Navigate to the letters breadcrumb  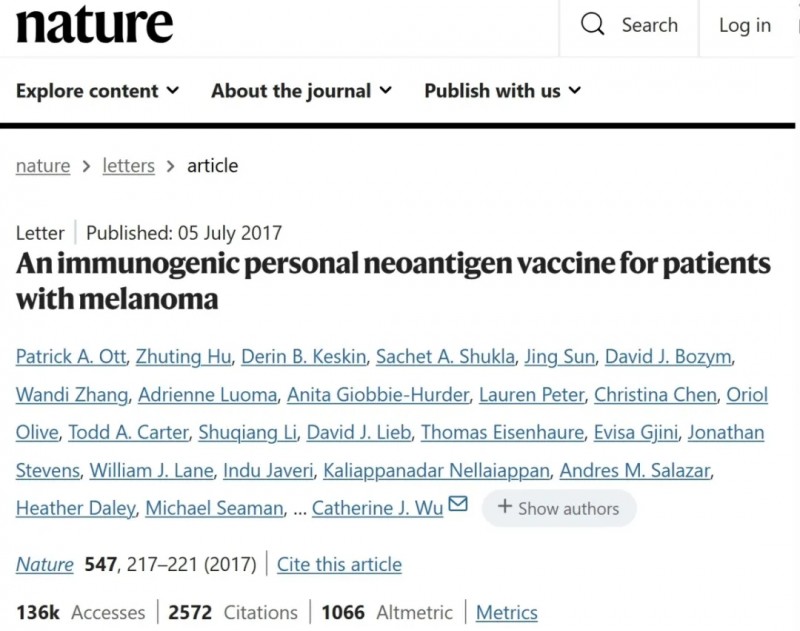point(128,166)
